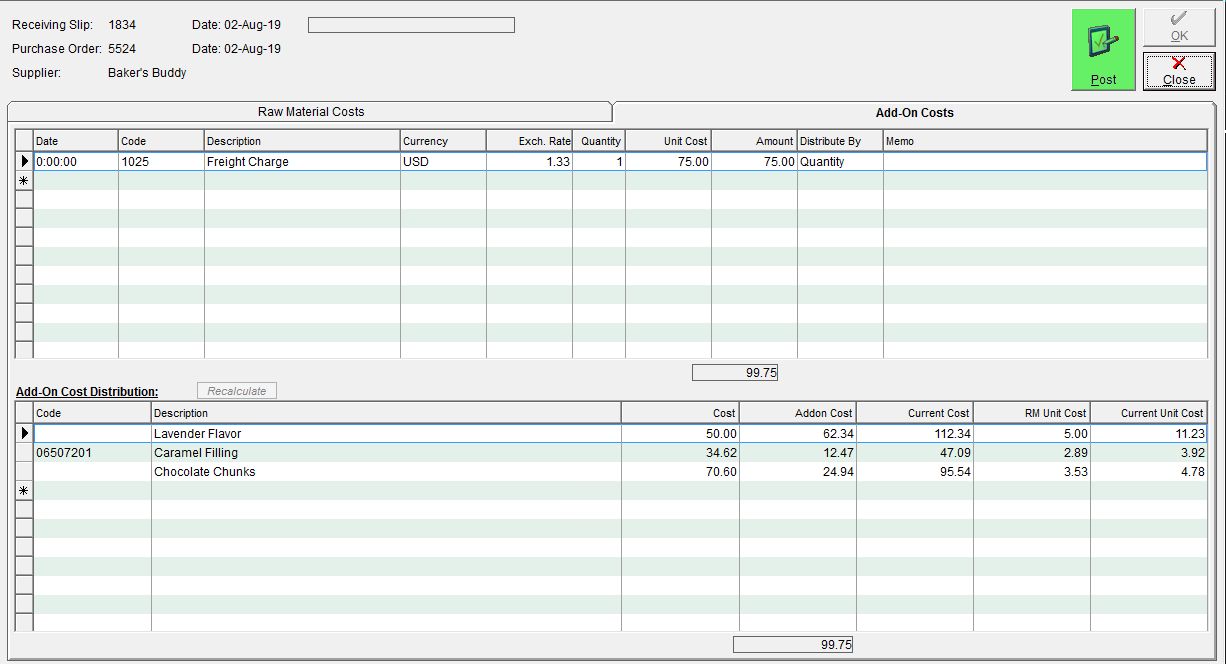Click the exchange rate cell 1.33
The image size is (1226, 664).
pos(529,161)
